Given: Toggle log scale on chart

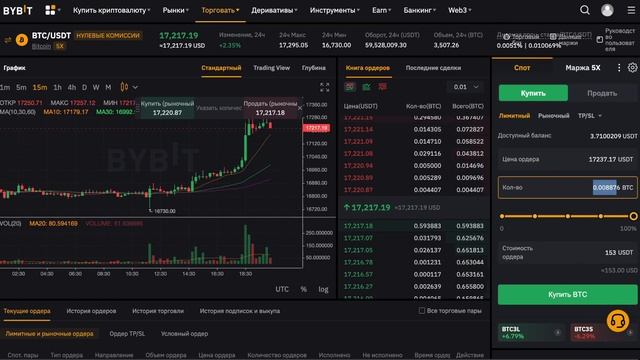Looking at the screenshot, I should 323,289.
